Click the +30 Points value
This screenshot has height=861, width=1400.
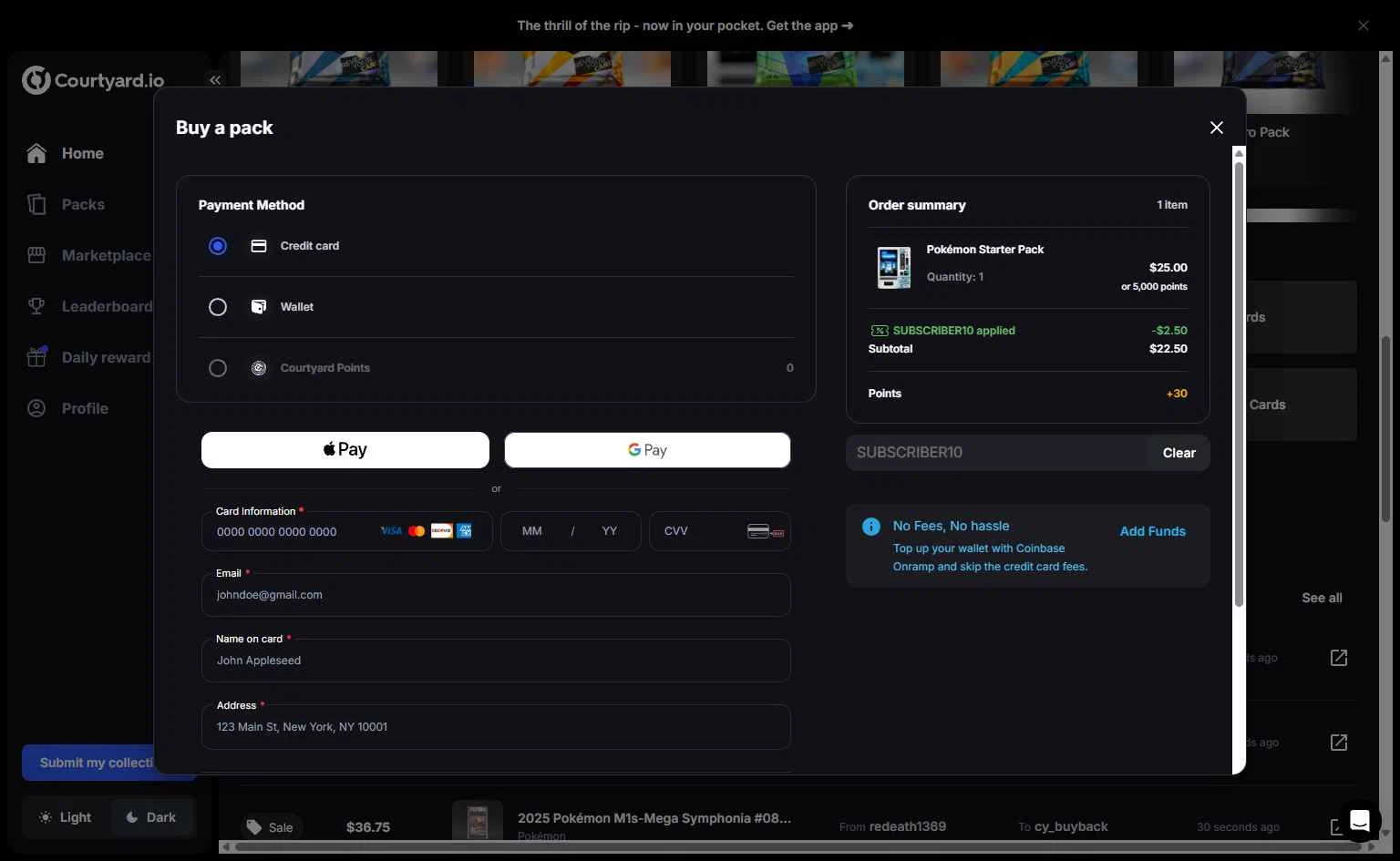tap(1177, 394)
